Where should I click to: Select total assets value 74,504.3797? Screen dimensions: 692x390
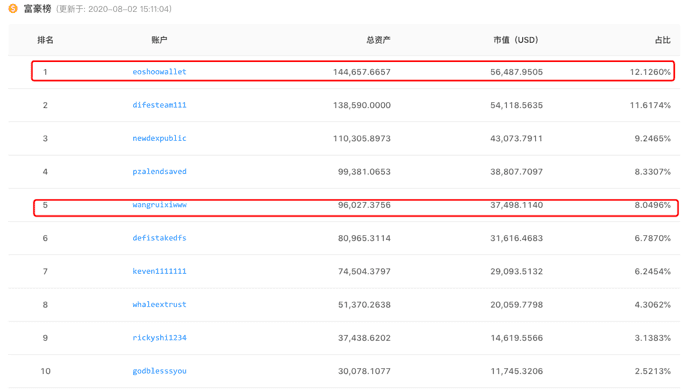(x=364, y=271)
